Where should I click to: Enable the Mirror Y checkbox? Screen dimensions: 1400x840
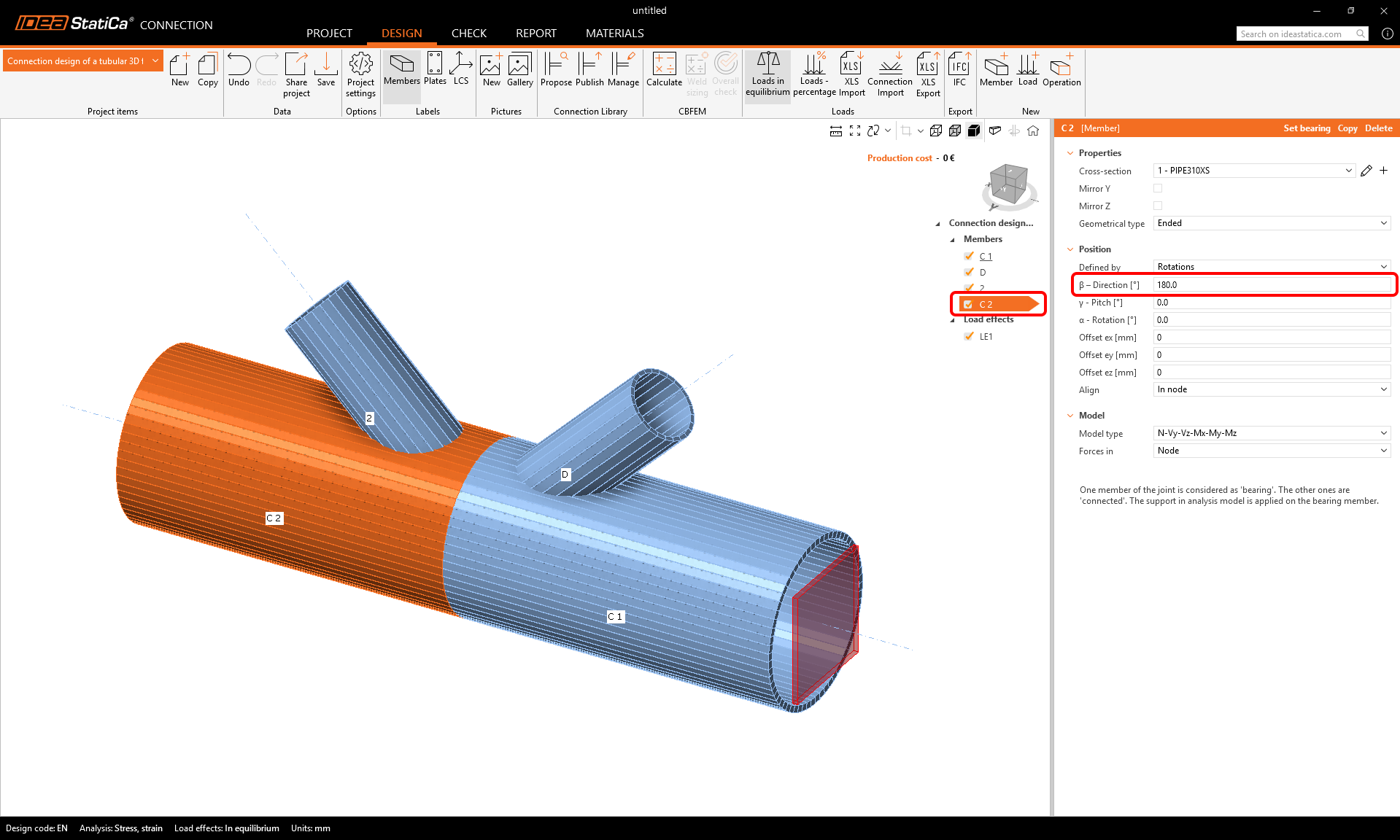pyautogui.click(x=1158, y=189)
